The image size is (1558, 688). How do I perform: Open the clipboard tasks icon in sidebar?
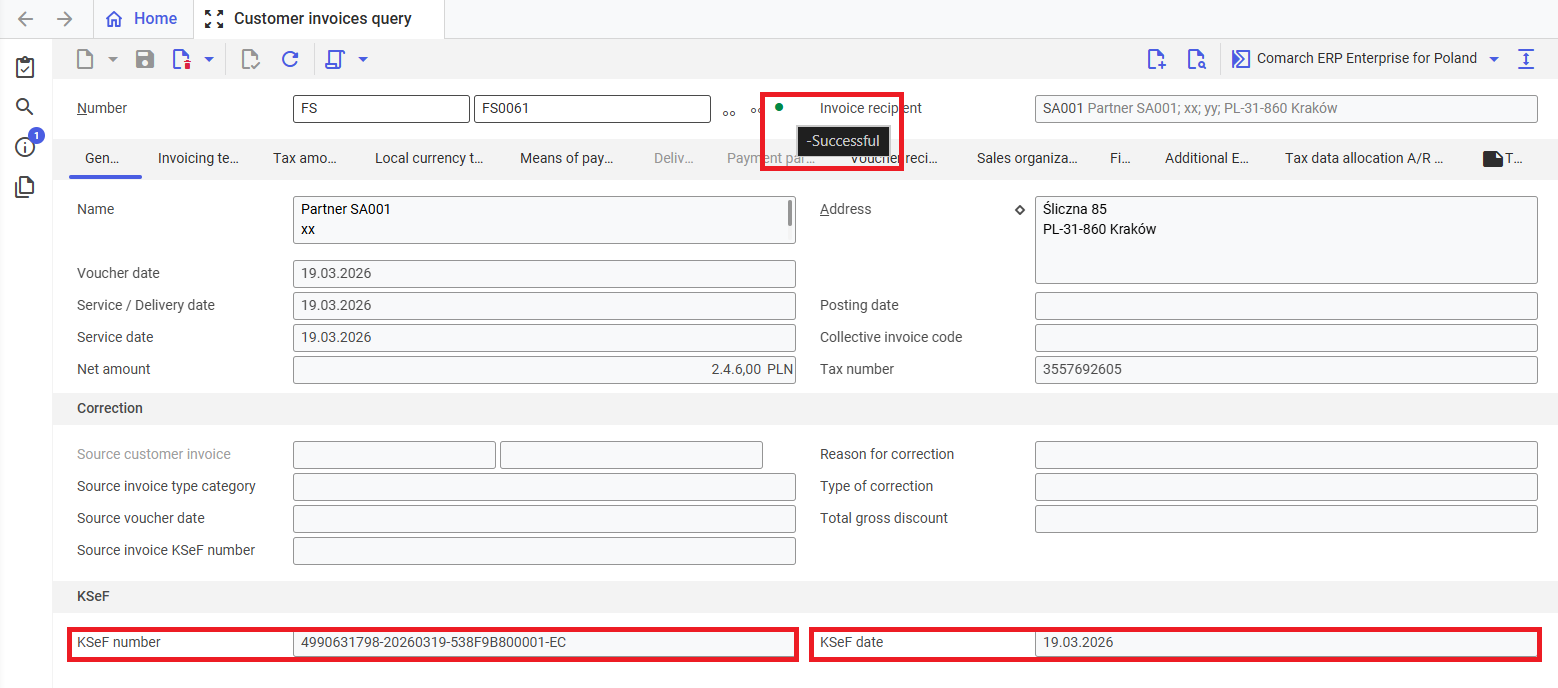click(x=25, y=68)
